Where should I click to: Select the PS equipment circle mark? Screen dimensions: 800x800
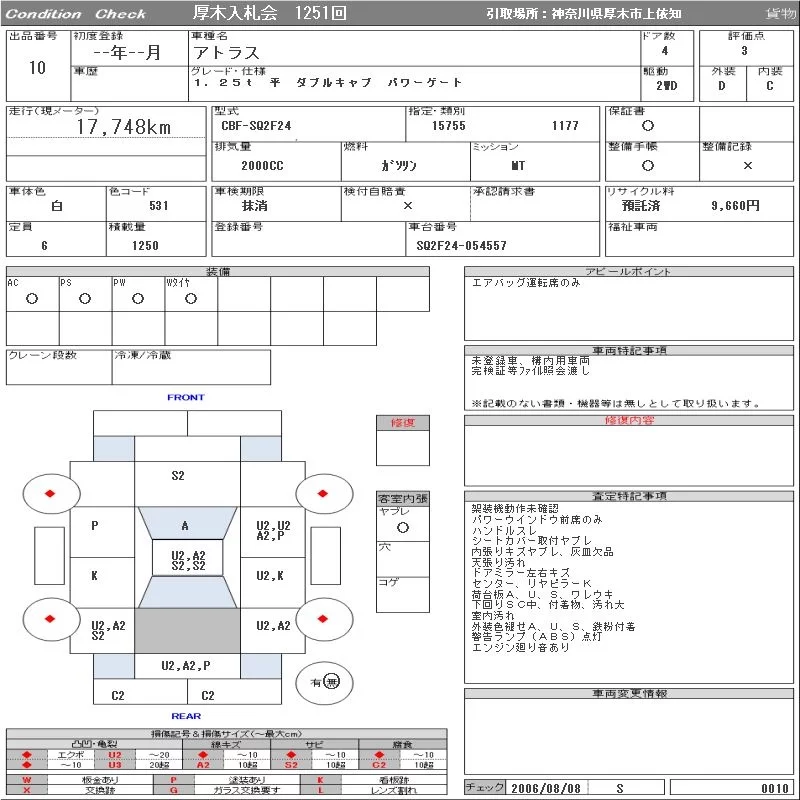point(85,298)
